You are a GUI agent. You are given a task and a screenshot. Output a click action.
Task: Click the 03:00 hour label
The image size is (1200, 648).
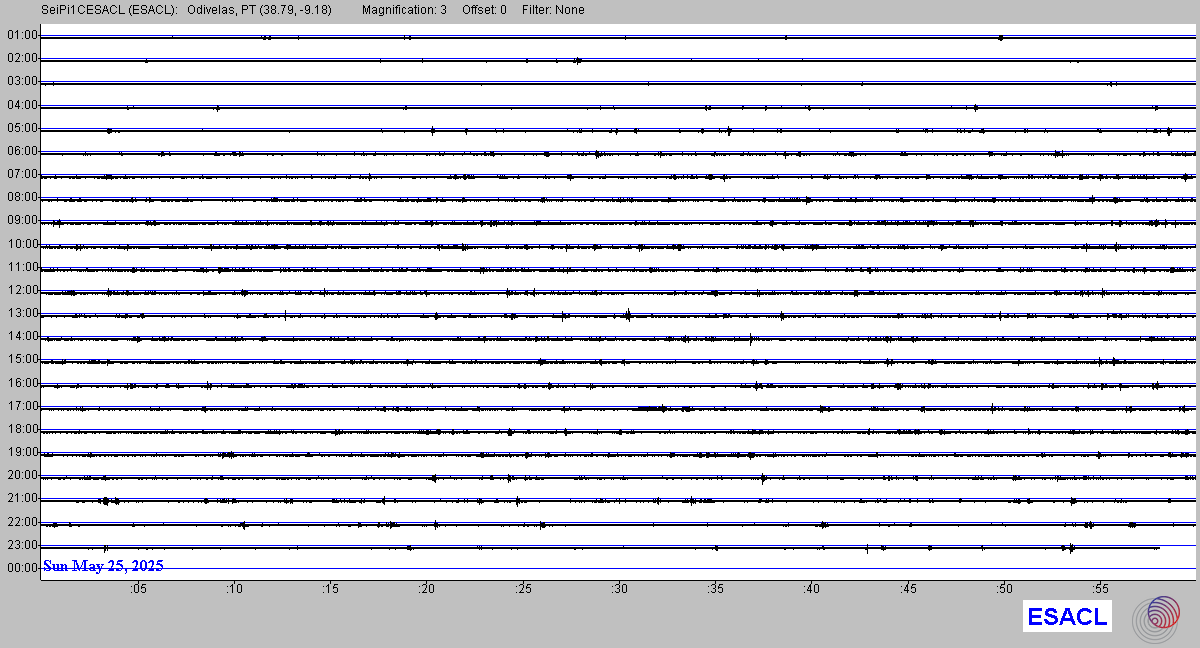click(x=22, y=81)
